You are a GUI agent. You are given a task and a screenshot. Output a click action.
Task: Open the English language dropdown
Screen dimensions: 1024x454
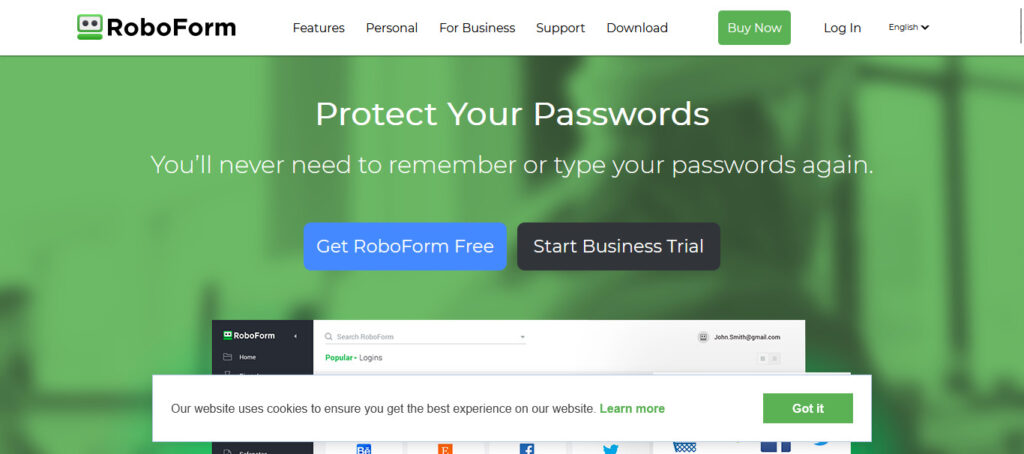pyautogui.click(x=908, y=27)
